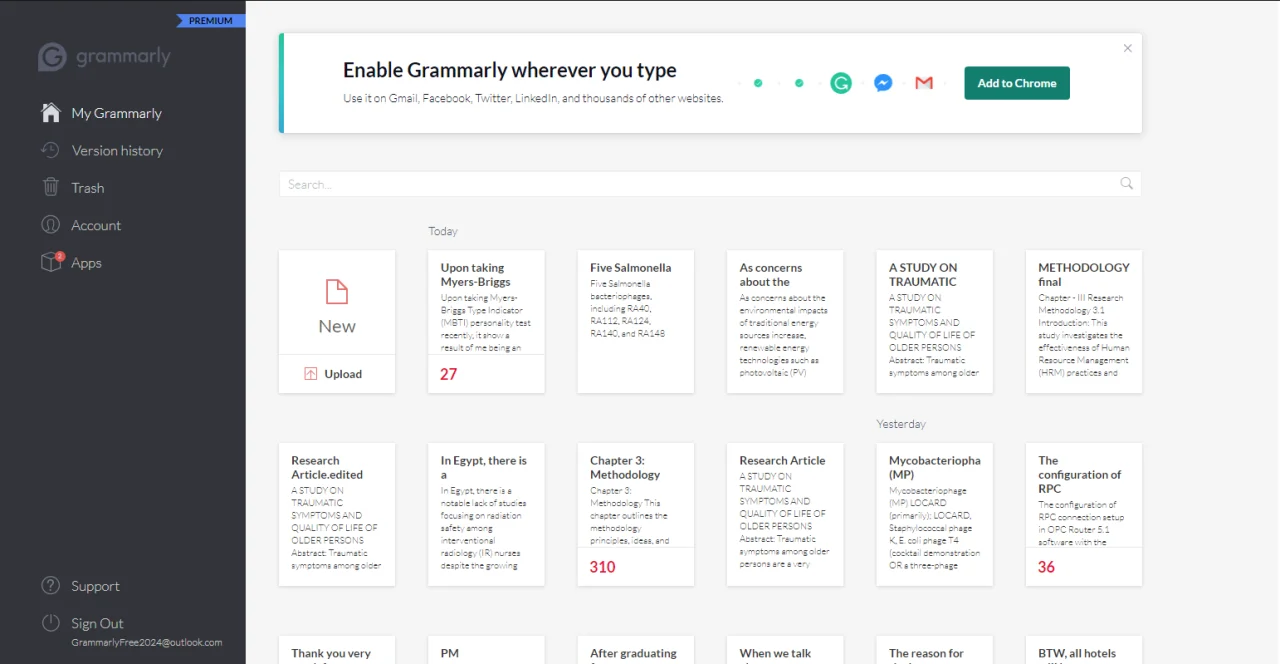Viewport: 1280px width, 664px height.
Task: Click the Sign Out power icon
Action: (51, 623)
